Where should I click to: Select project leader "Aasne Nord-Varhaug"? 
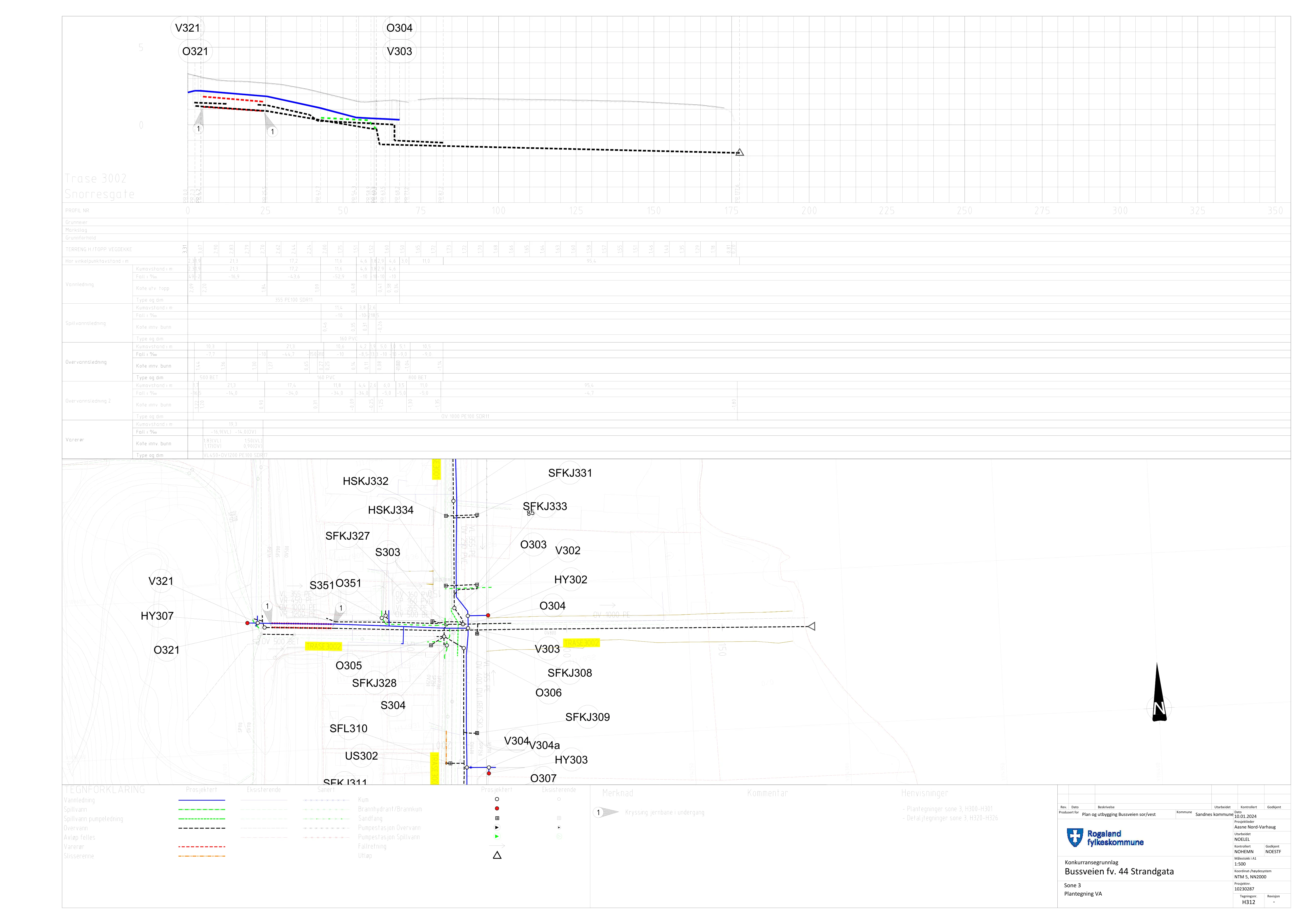(1255, 827)
